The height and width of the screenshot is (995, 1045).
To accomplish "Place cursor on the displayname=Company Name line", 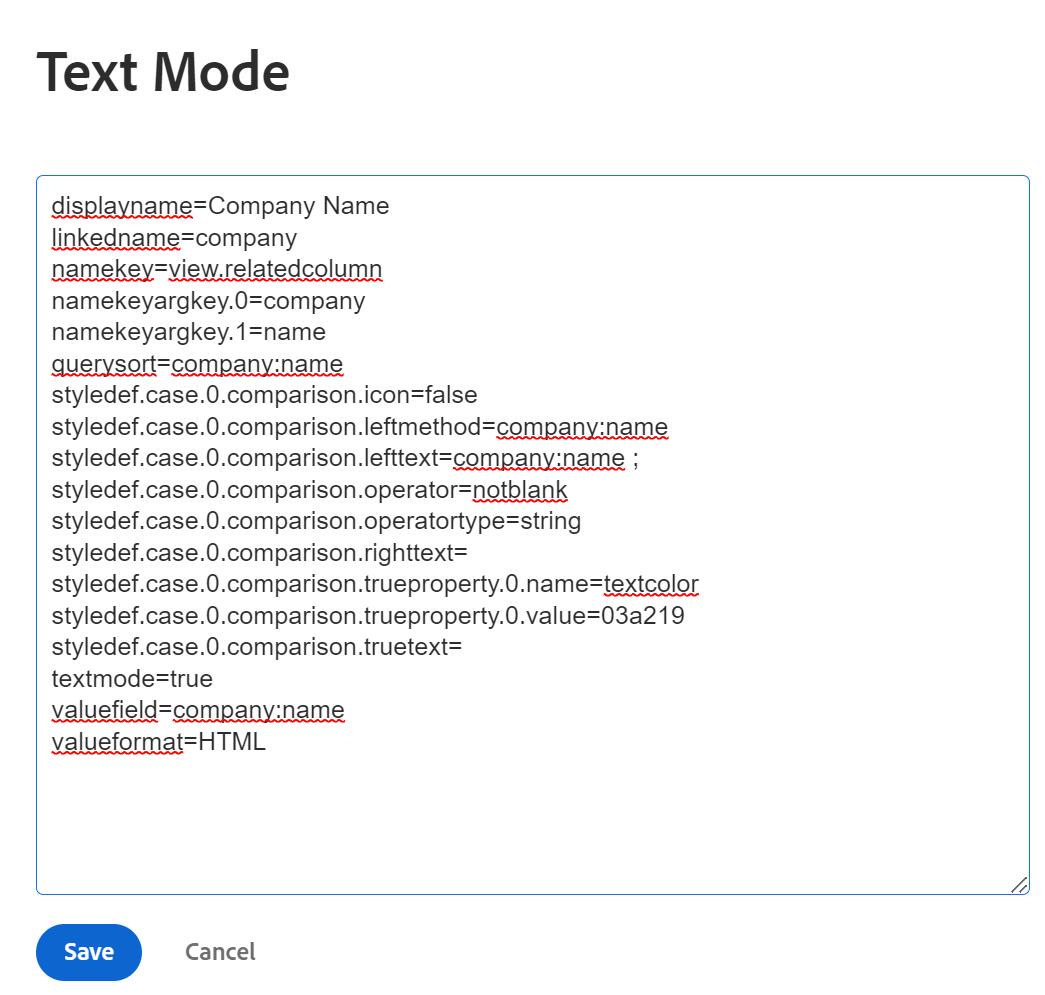I will coord(220,206).
